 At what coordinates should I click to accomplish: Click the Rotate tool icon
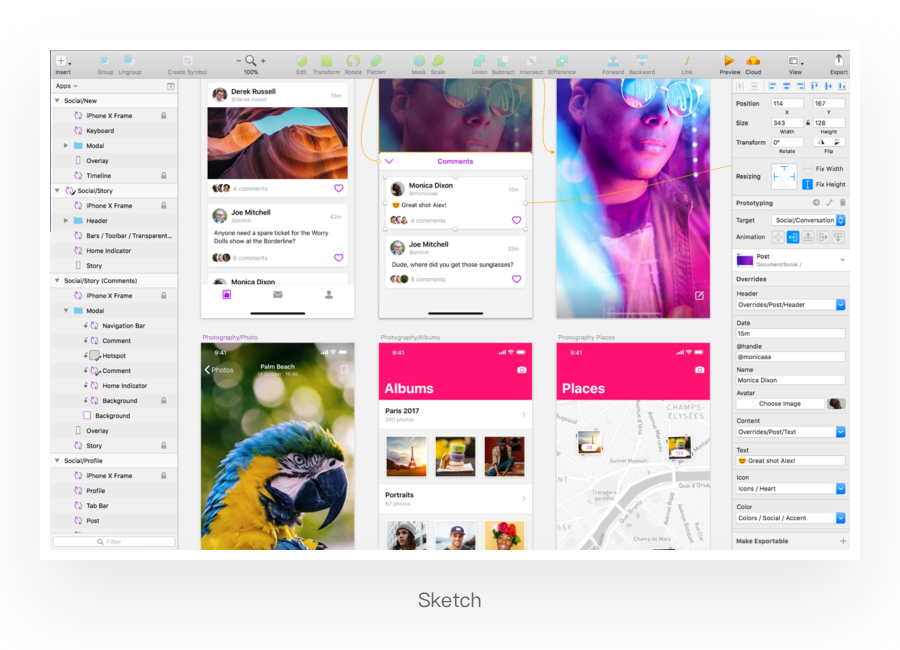click(353, 61)
